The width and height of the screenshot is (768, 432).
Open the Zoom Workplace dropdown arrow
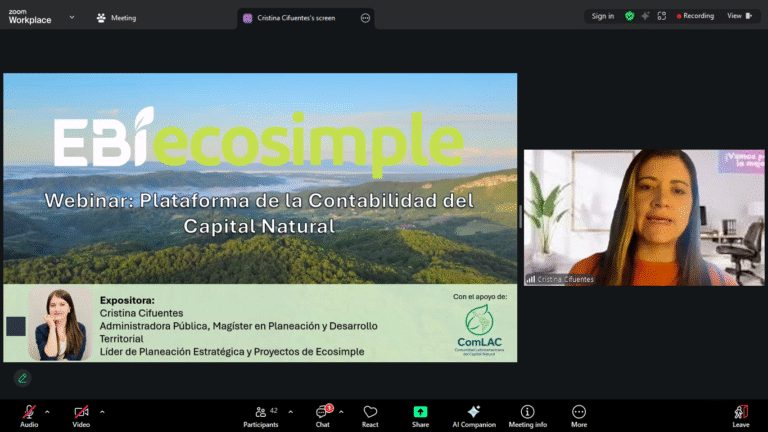[x=72, y=18]
